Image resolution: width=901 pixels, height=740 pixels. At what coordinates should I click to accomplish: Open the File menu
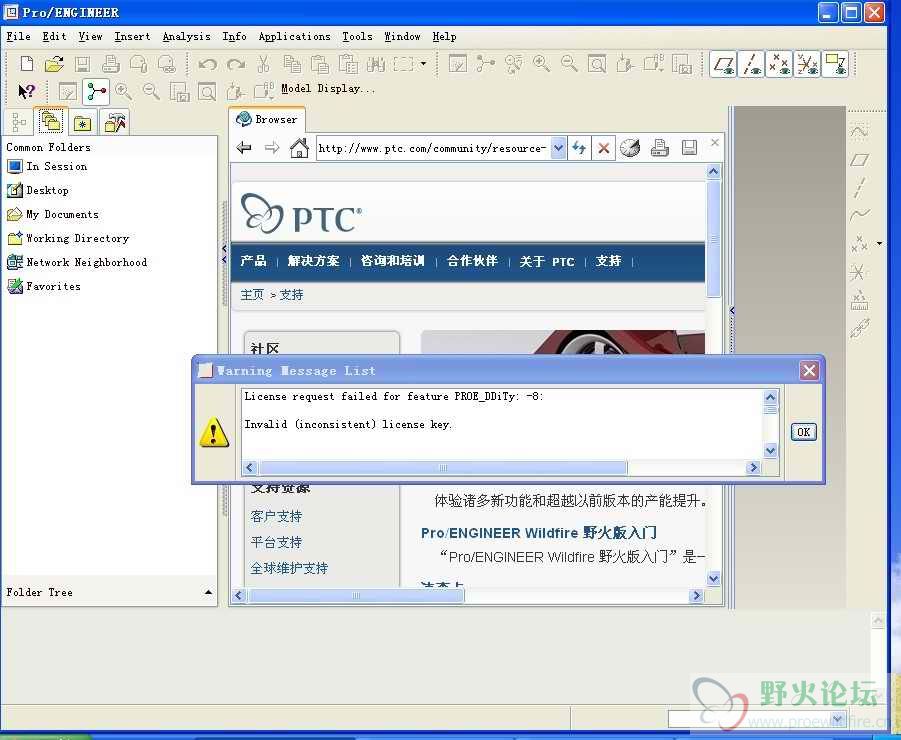pyautogui.click(x=18, y=36)
